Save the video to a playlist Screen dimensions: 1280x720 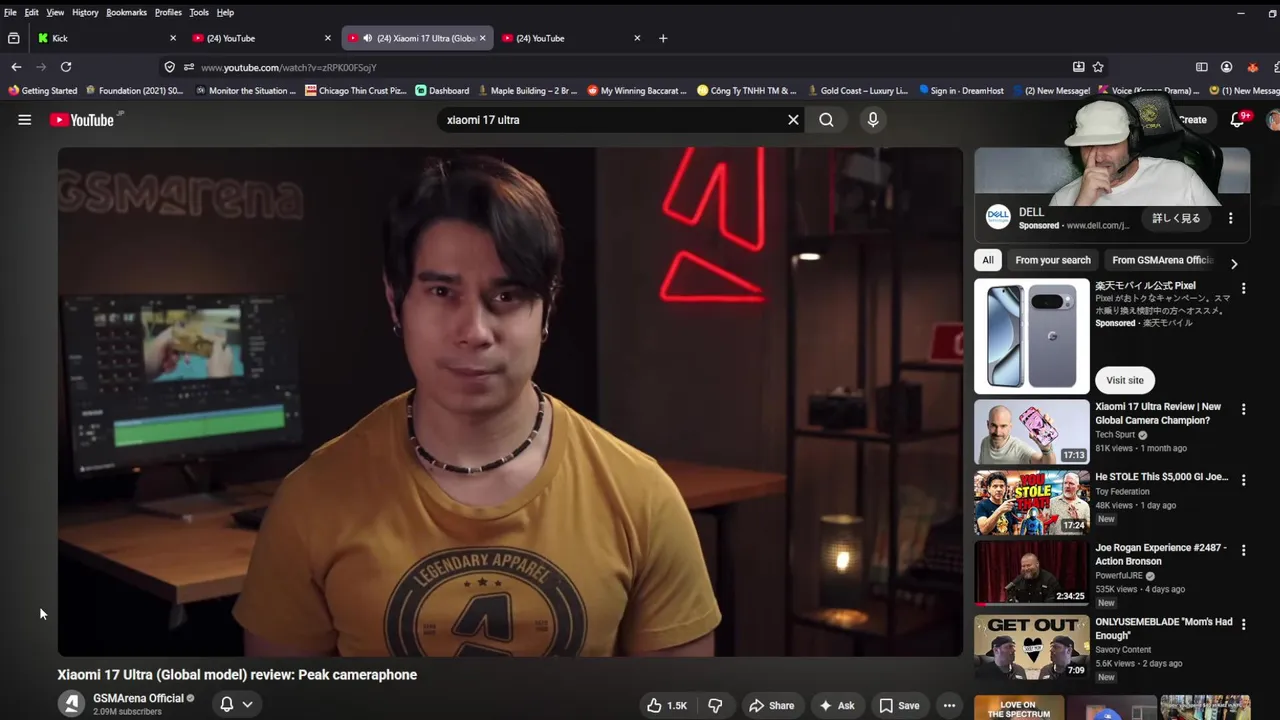[899, 705]
